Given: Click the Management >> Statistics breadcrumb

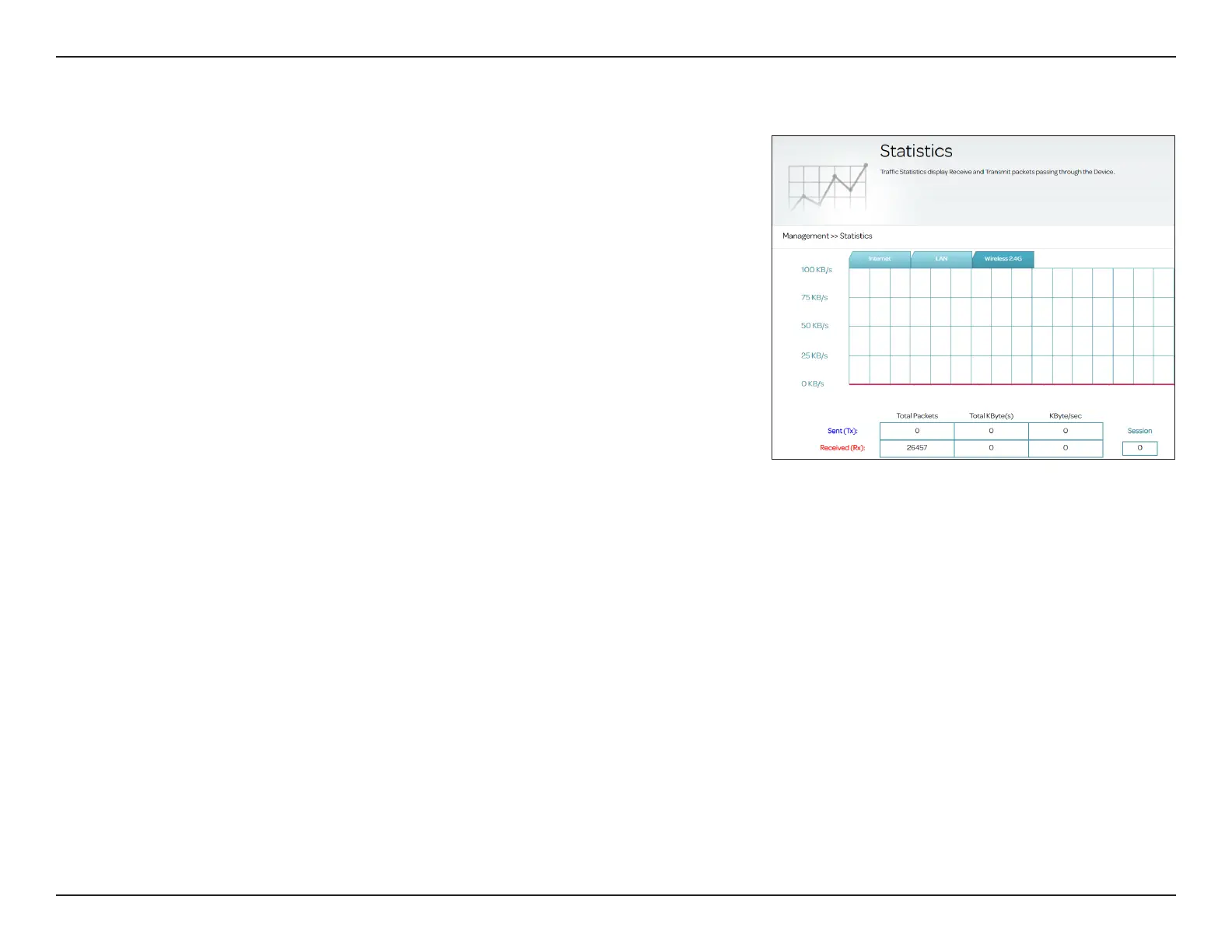Looking at the screenshot, I should [x=827, y=236].
